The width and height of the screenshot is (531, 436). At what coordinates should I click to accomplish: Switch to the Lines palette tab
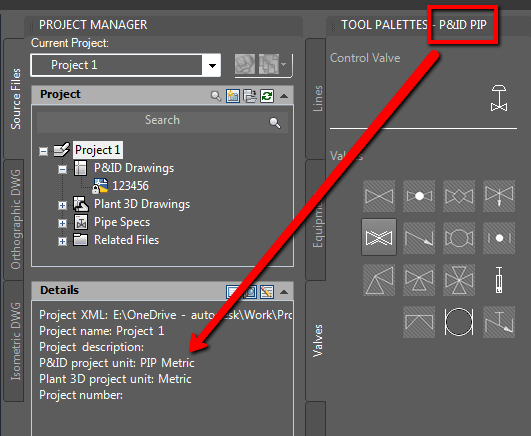(x=317, y=99)
